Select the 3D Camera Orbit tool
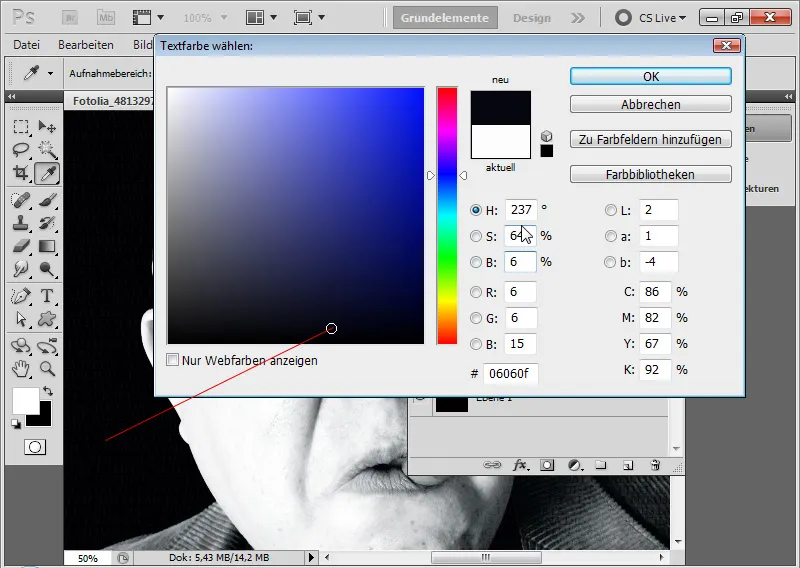Viewport: 800px width, 568px height. click(x=47, y=346)
